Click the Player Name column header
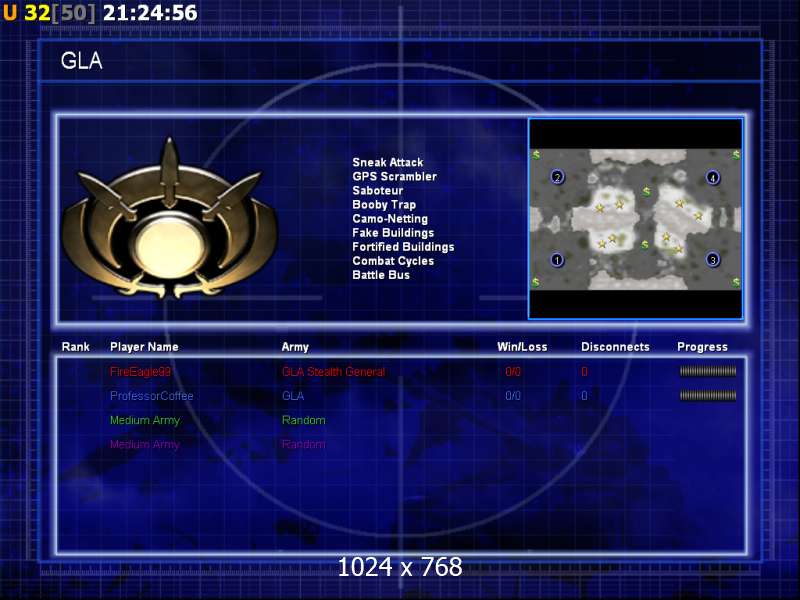Viewport: 800px width, 600px height. pyautogui.click(x=144, y=347)
